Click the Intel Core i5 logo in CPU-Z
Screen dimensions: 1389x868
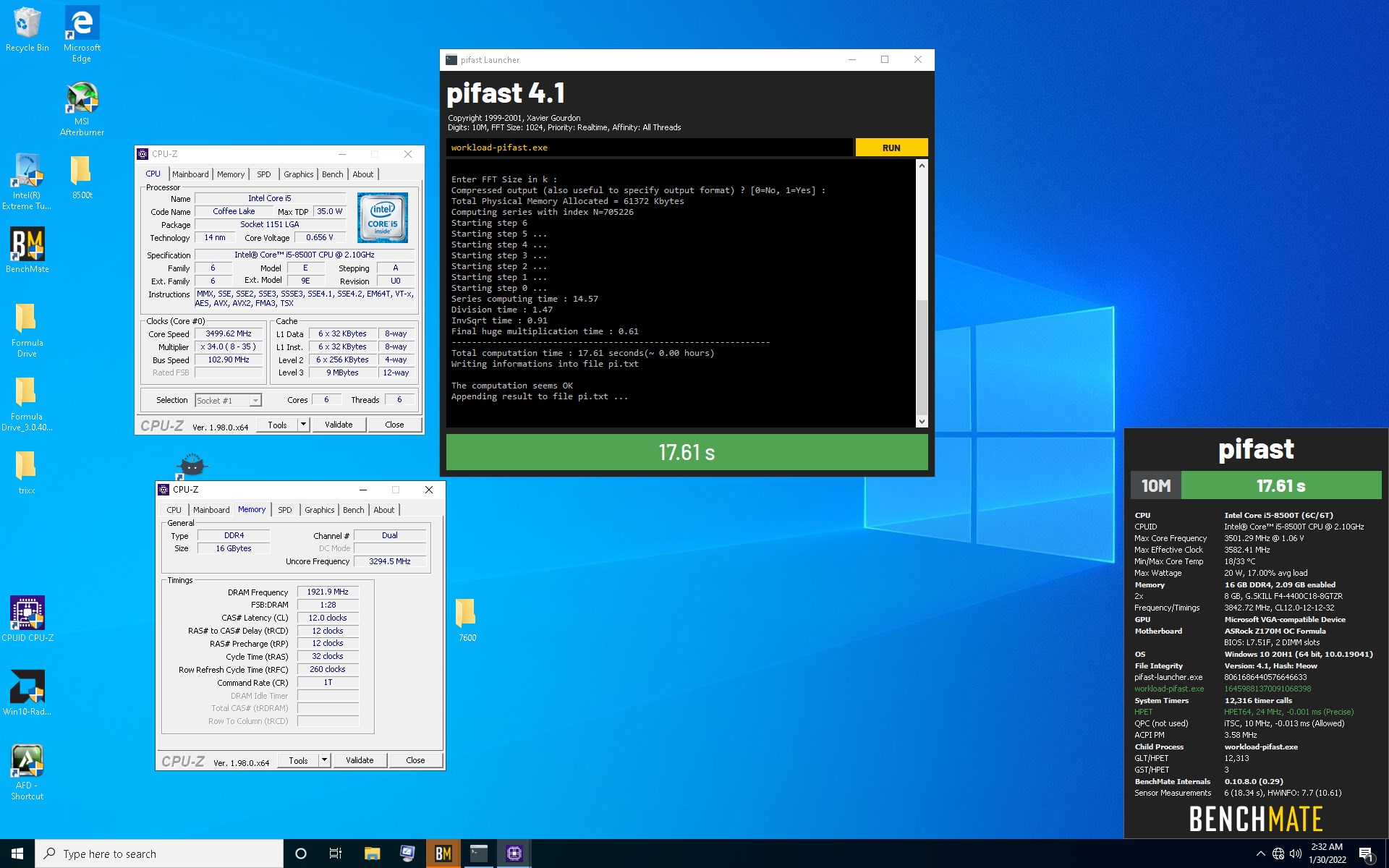click(383, 218)
